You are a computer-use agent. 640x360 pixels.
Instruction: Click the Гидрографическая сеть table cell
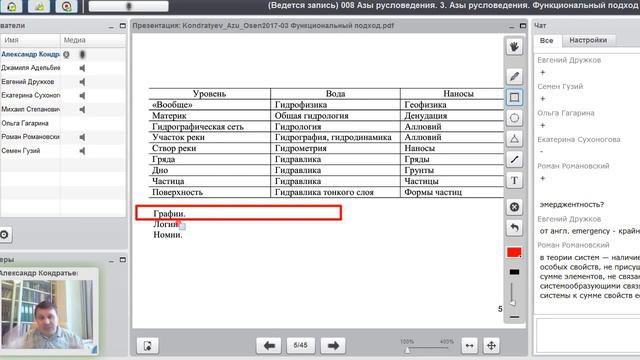click(210, 127)
